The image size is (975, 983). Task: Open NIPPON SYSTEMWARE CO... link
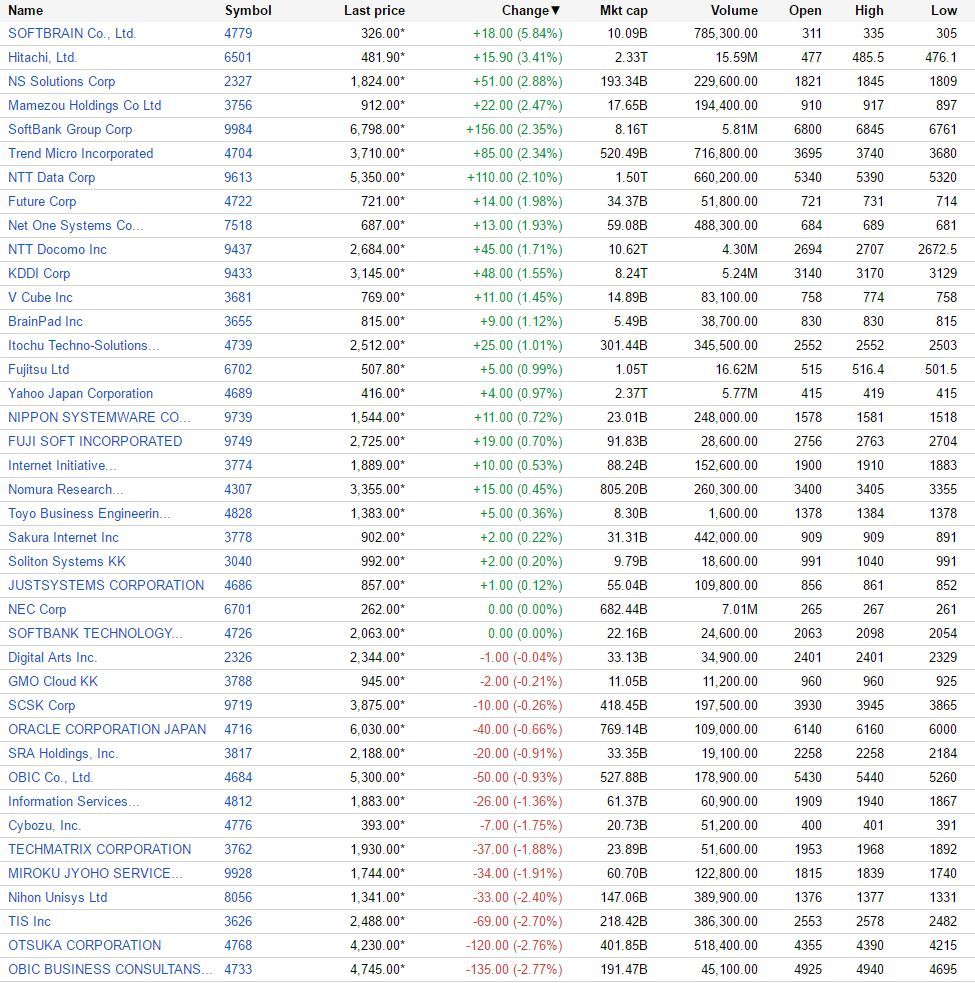click(99, 418)
